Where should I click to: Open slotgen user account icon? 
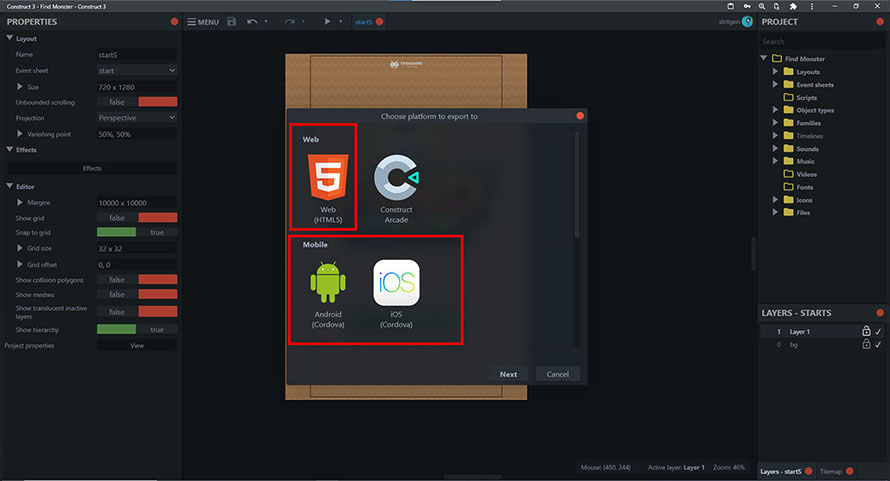[x=747, y=22]
